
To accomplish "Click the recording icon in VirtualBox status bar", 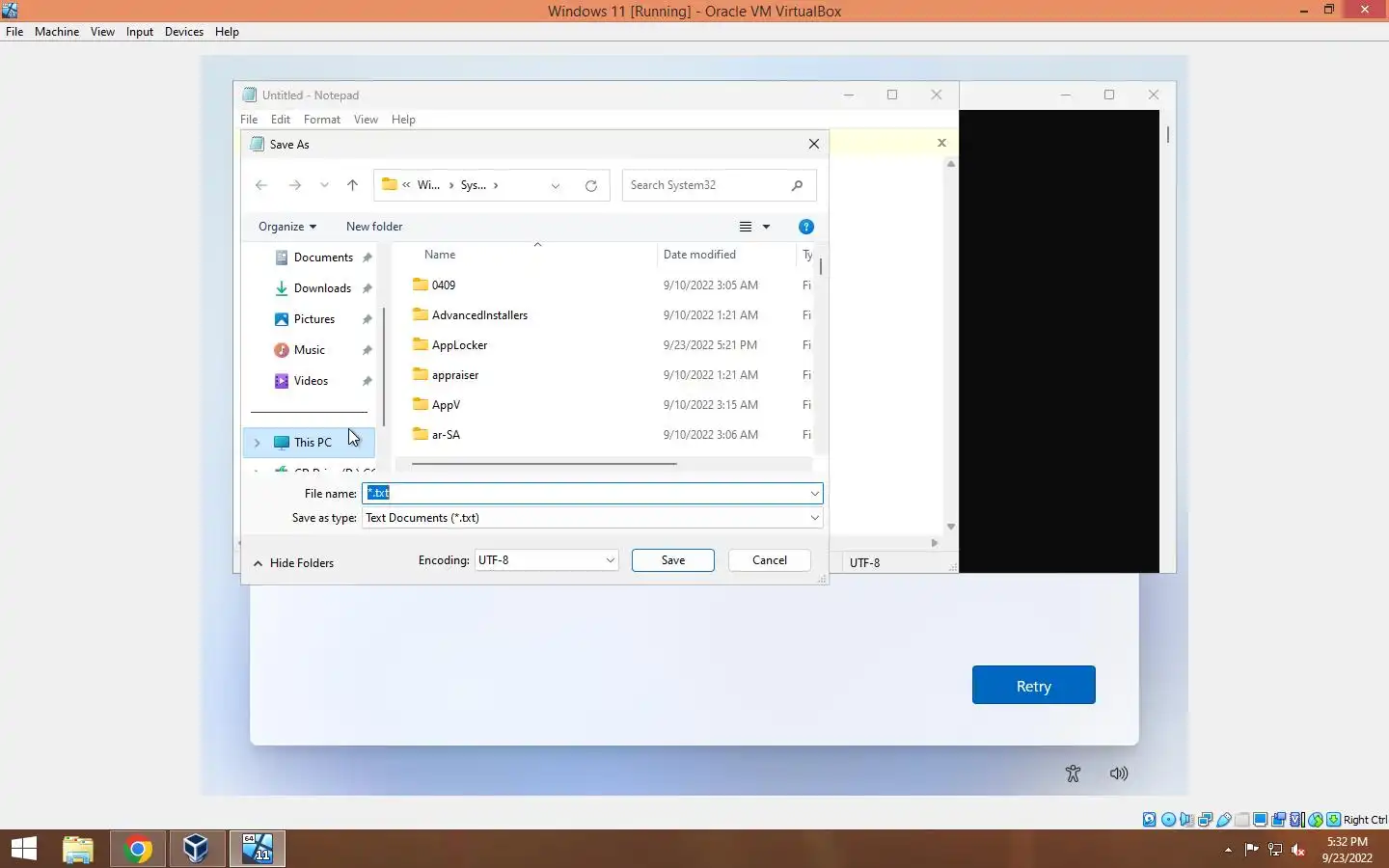I will [1278, 820].
